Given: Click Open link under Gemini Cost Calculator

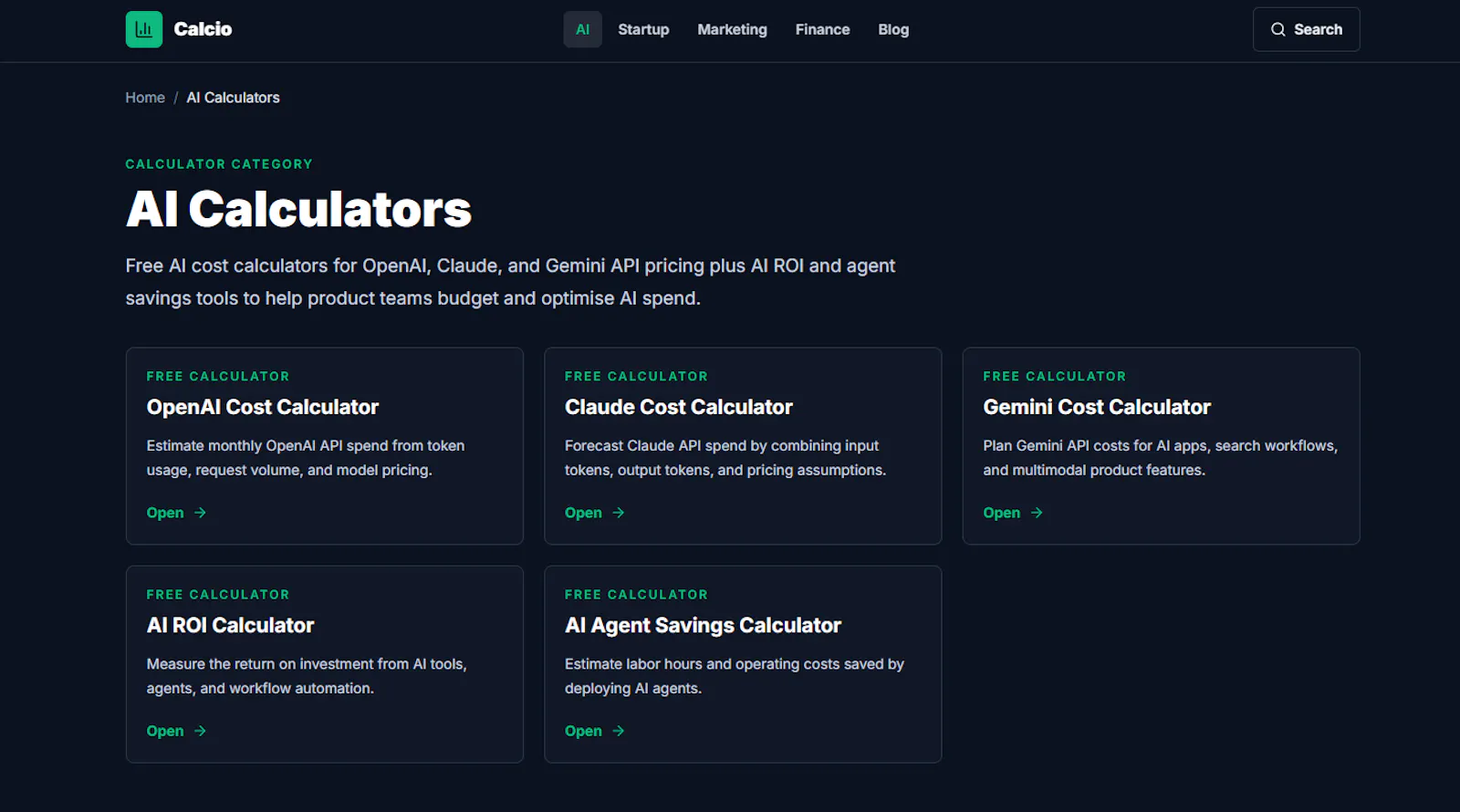Looking at the screenshot, I should [x=1013, y=513].
